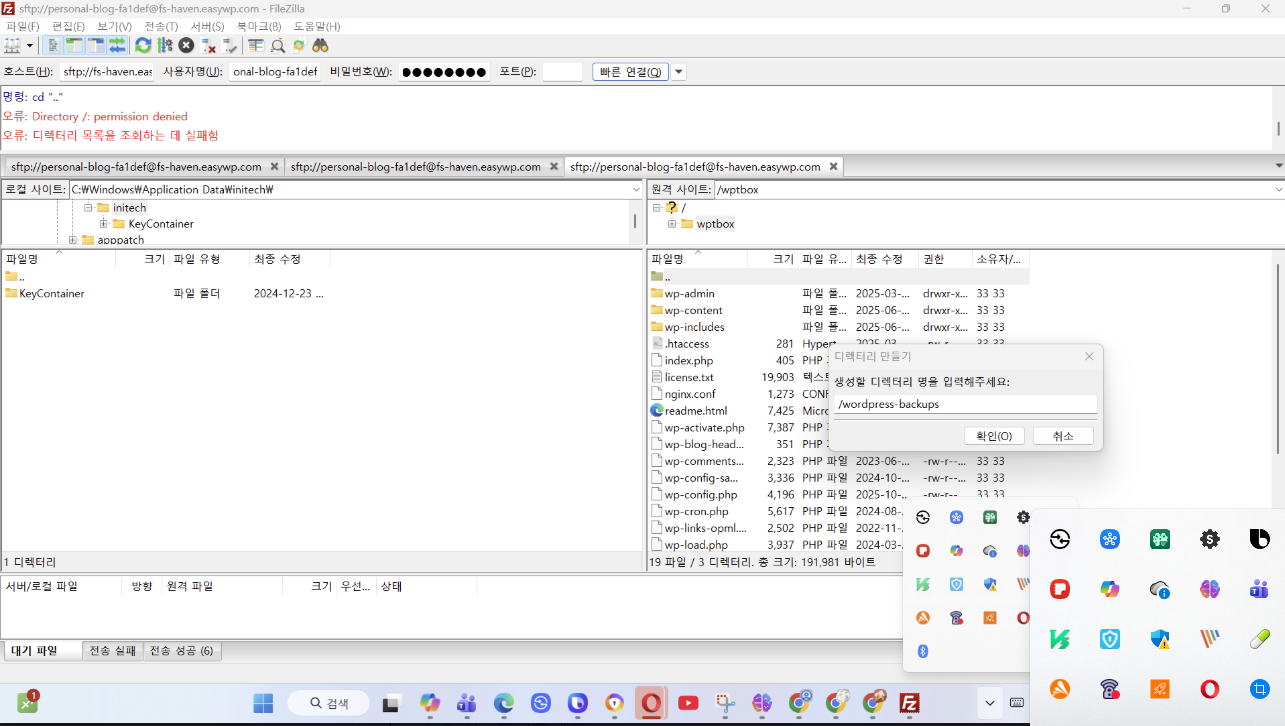Select the wp-includes folder row
The height and width of the screenshot is (726, 1285).
pos(840,327)
